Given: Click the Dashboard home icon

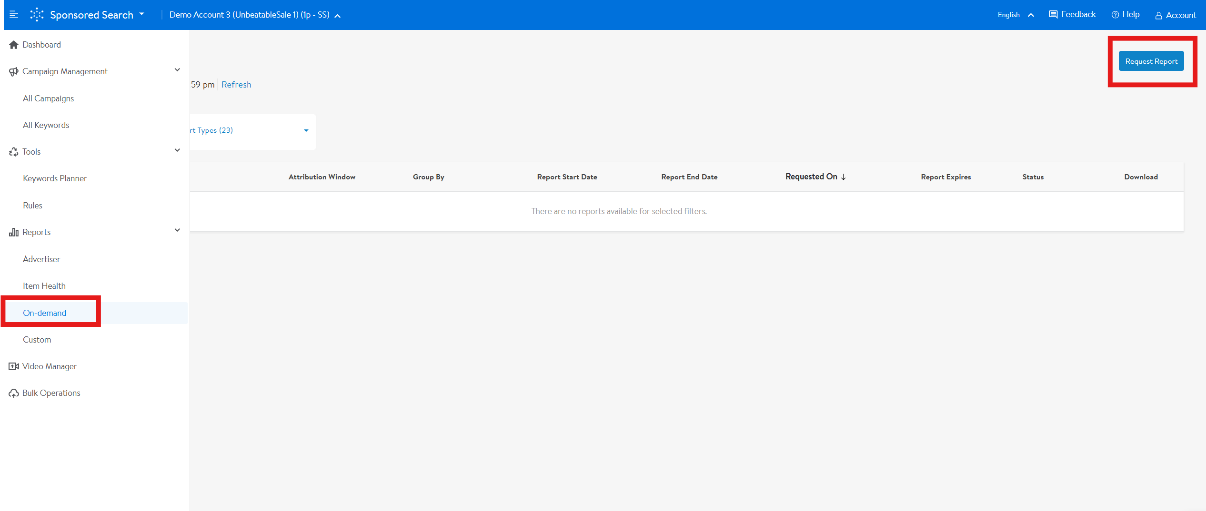Looking at the screenshot, I should point(13,45).
